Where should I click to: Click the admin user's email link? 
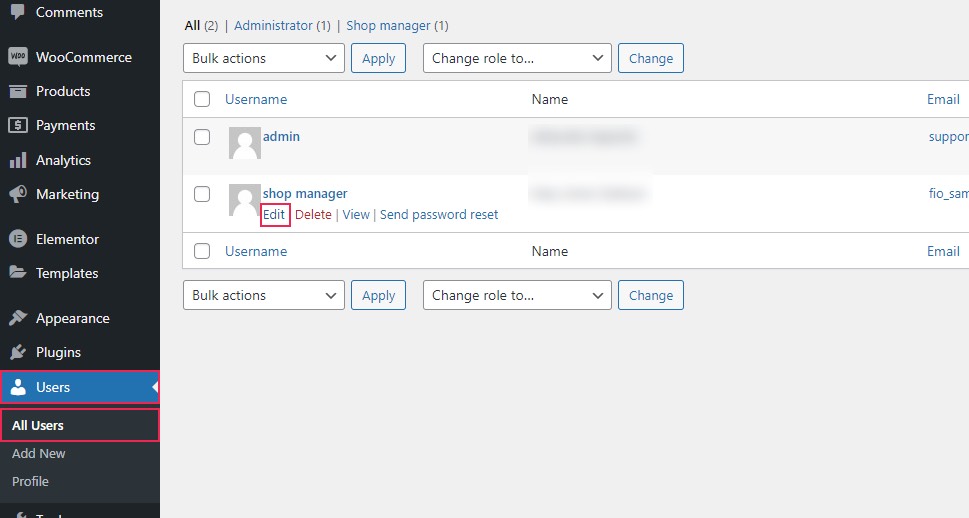[949, 137]
